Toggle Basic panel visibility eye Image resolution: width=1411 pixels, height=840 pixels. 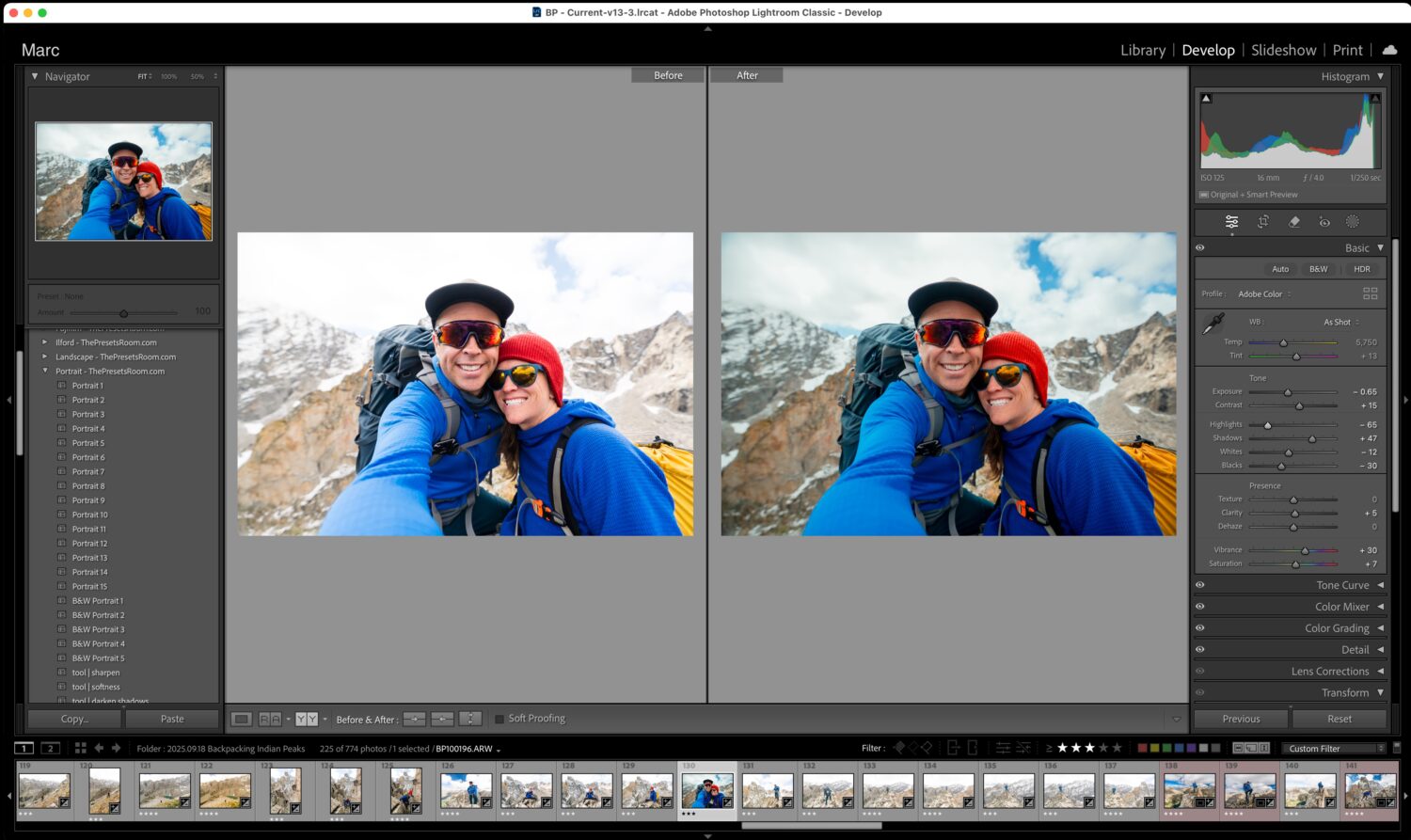click(1200, 248)
